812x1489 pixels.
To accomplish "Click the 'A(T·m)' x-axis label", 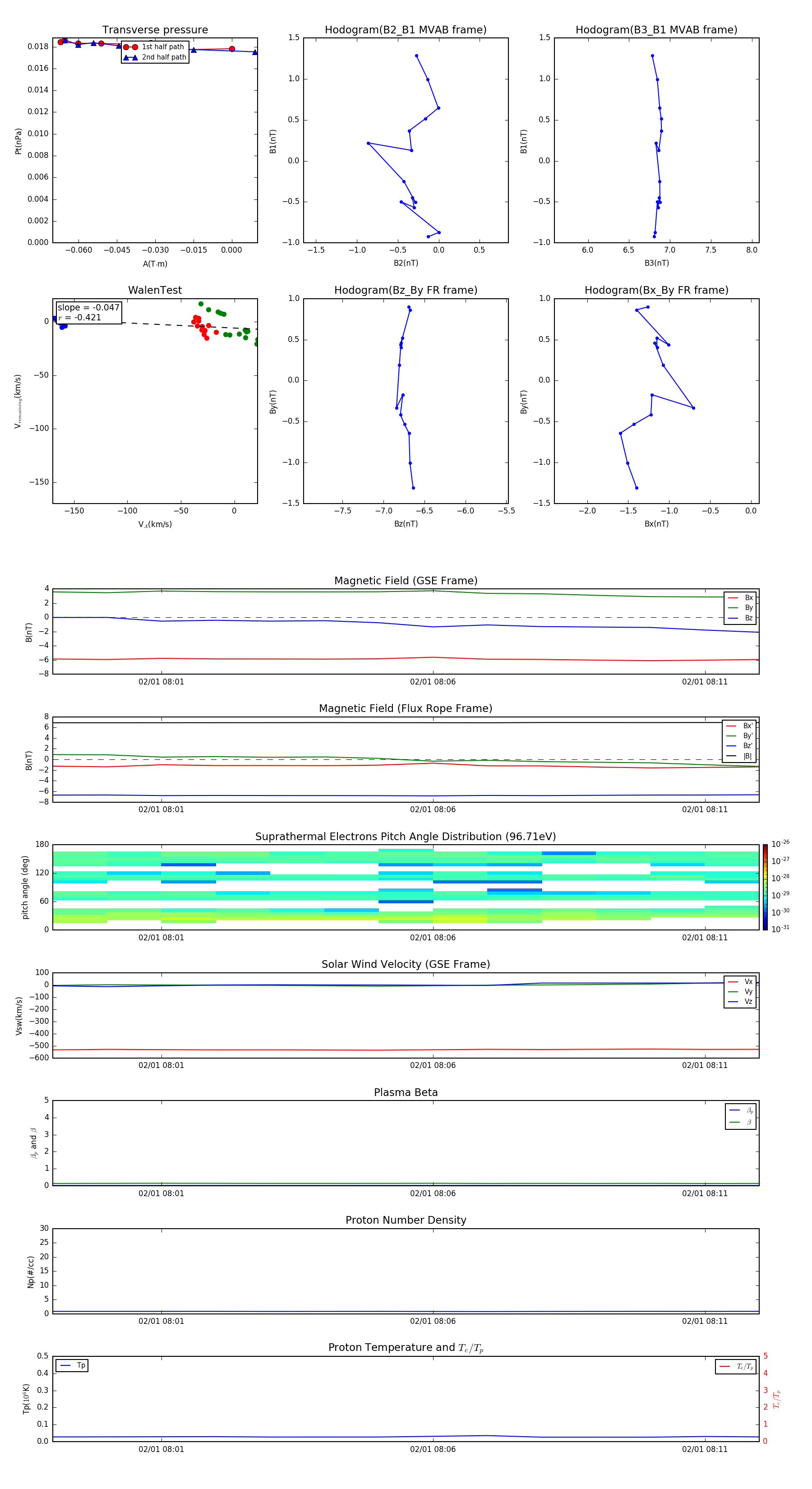I will (x=155, y=264).
